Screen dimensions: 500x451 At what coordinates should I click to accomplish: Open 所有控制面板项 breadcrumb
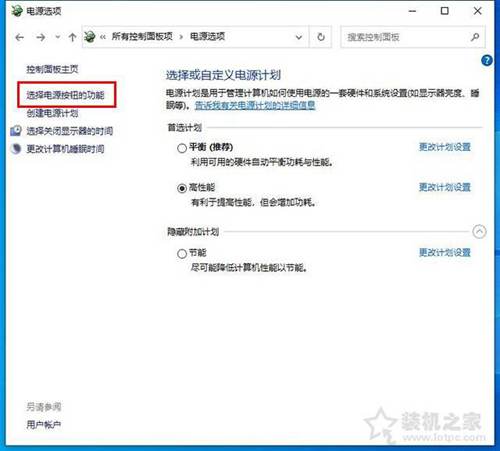pos(142,36)
